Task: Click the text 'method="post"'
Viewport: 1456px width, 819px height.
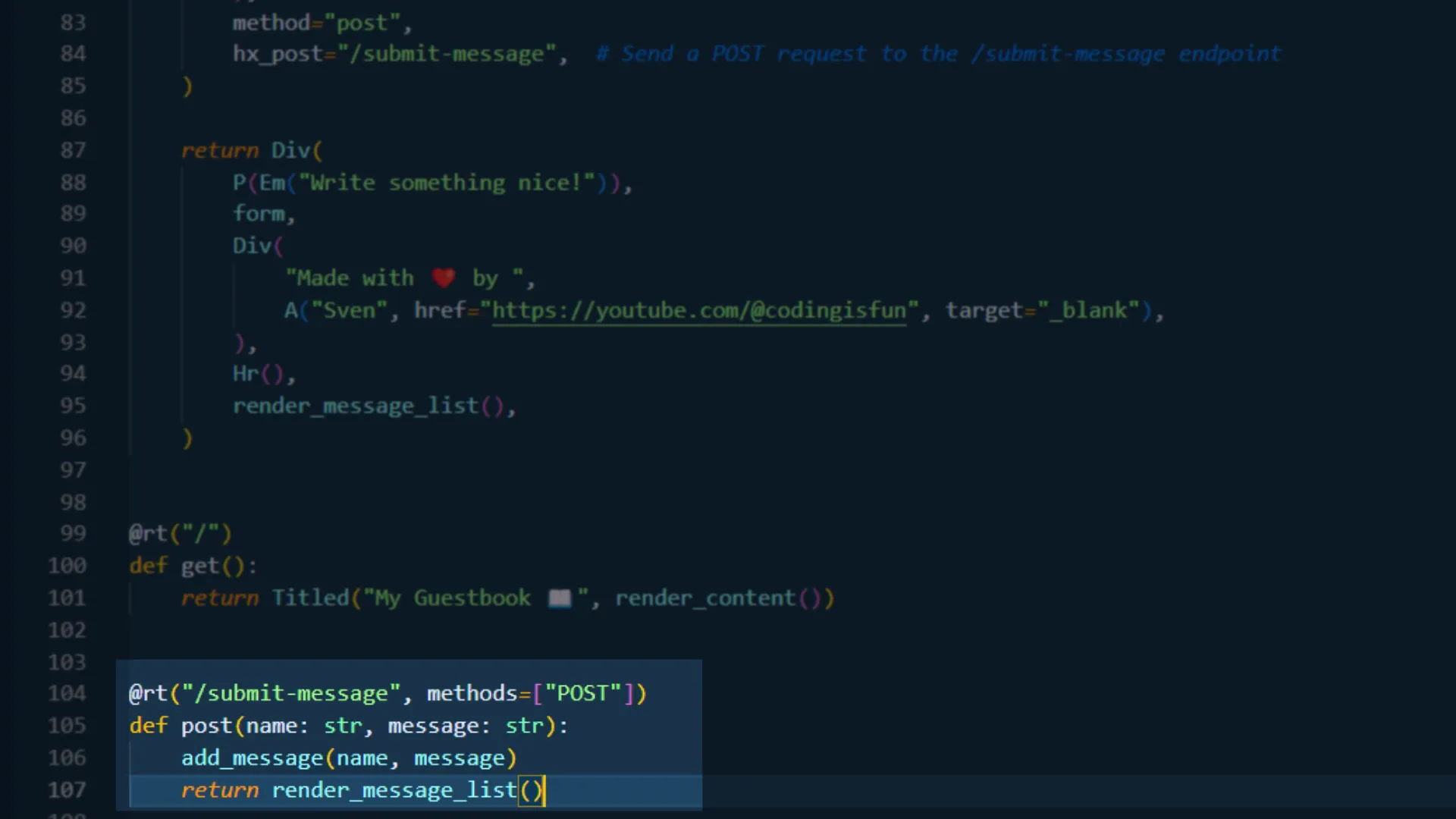Action: 317,24
